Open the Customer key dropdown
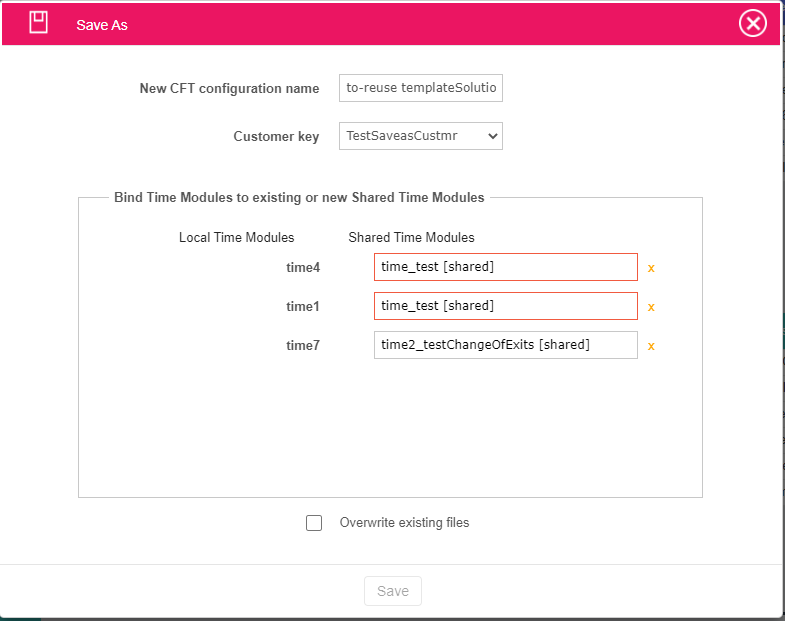The width and height of the screenshot is (785, 621). coord(420,136)
